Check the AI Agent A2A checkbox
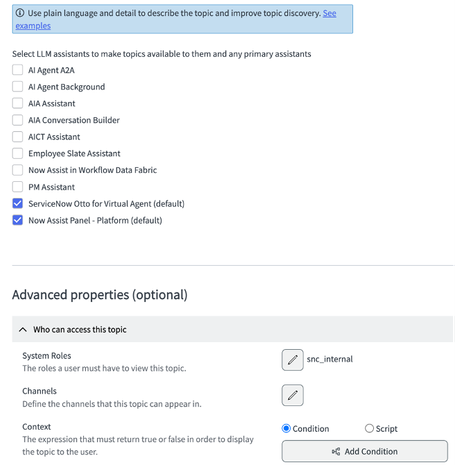The height and width of the screenshot is (465, 455). coord(17,70)
